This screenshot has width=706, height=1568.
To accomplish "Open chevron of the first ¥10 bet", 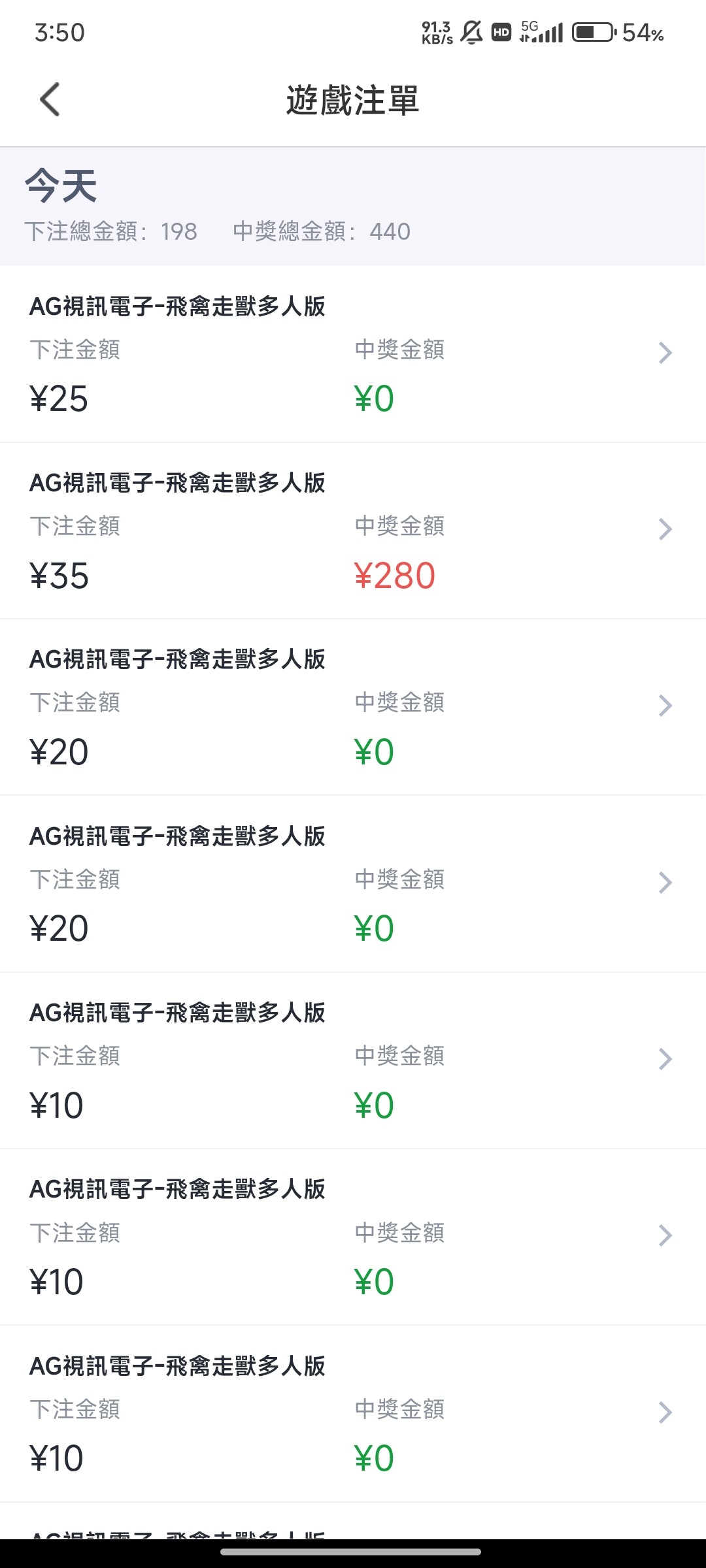I will click(665, 1059).
